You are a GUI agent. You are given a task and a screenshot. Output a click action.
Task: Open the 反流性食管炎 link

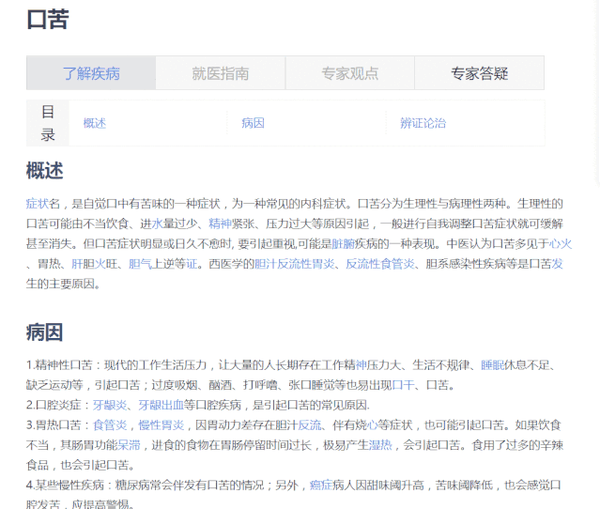click(380, 264)
